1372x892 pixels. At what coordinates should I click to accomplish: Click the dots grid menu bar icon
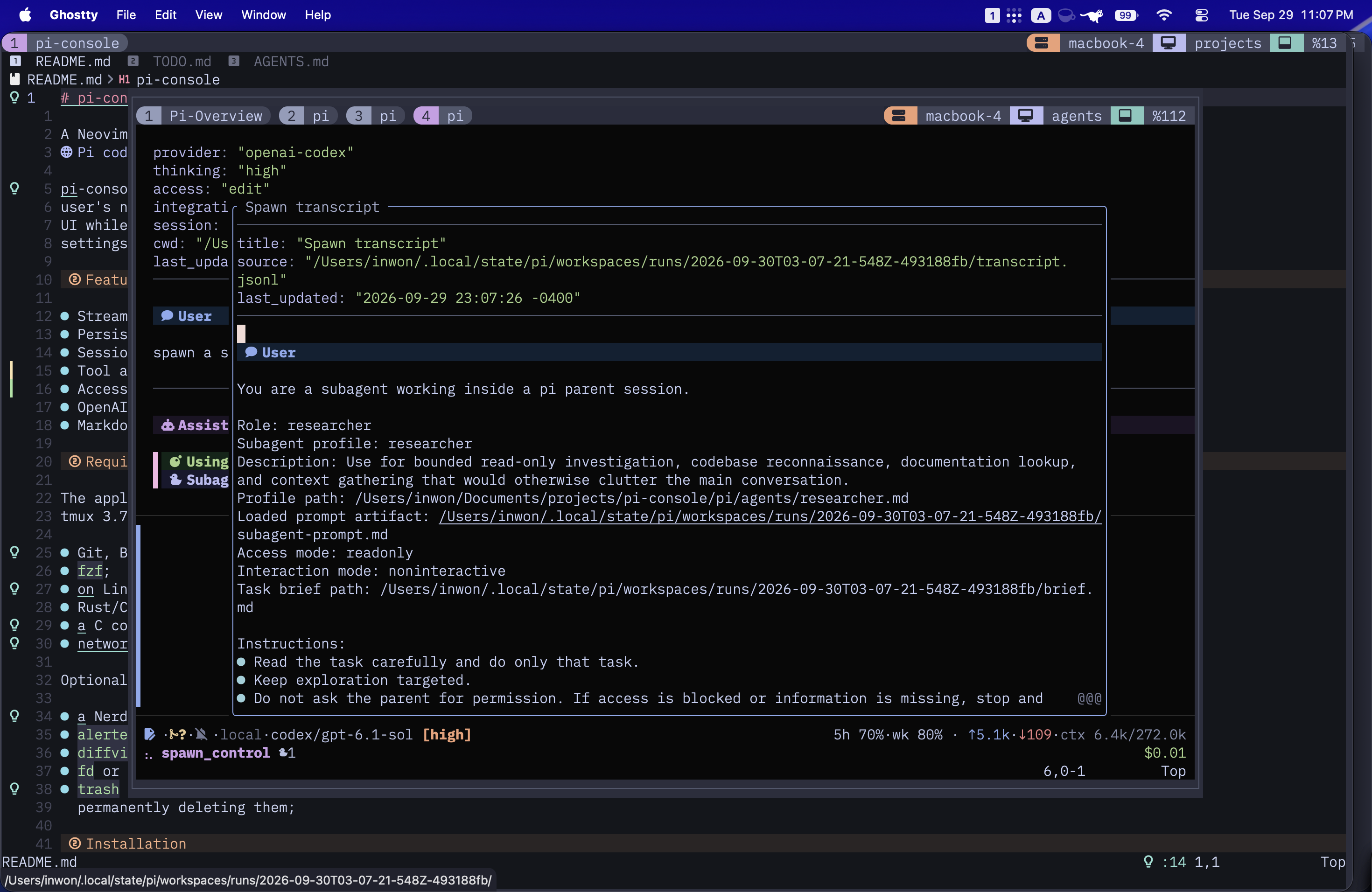point(1014,15)
